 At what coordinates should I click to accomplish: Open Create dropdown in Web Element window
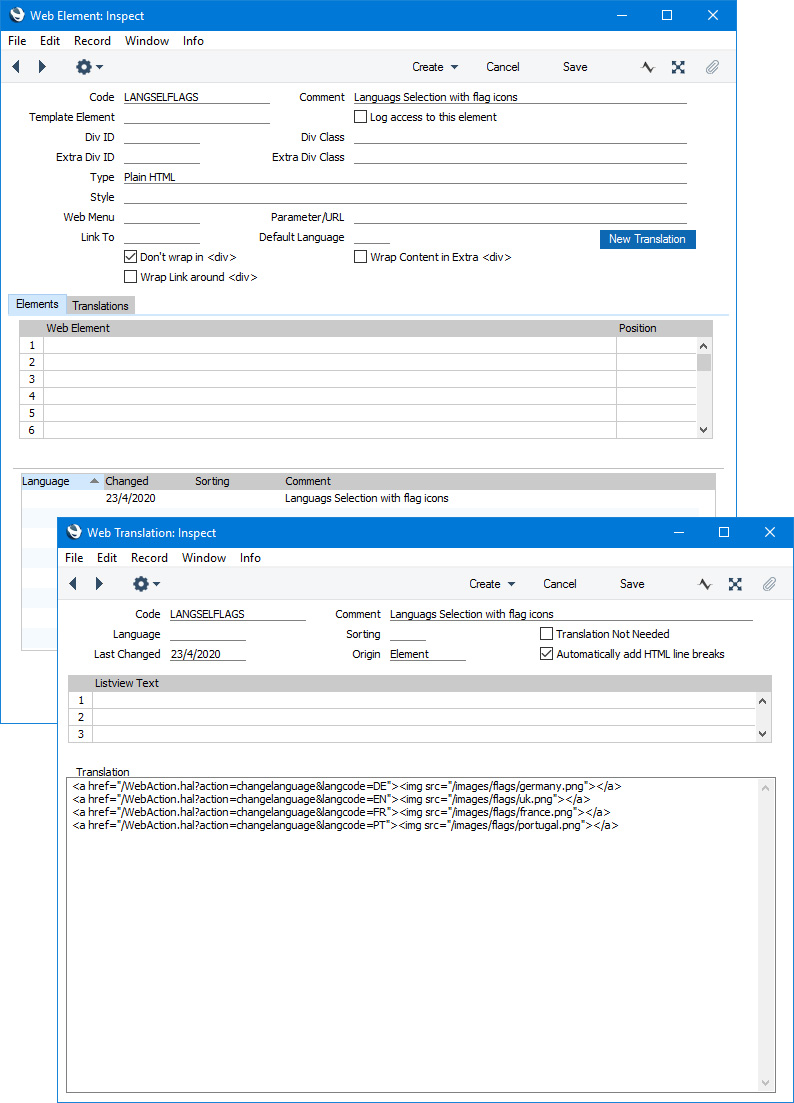pyautogui.click(x=435, y=67)
